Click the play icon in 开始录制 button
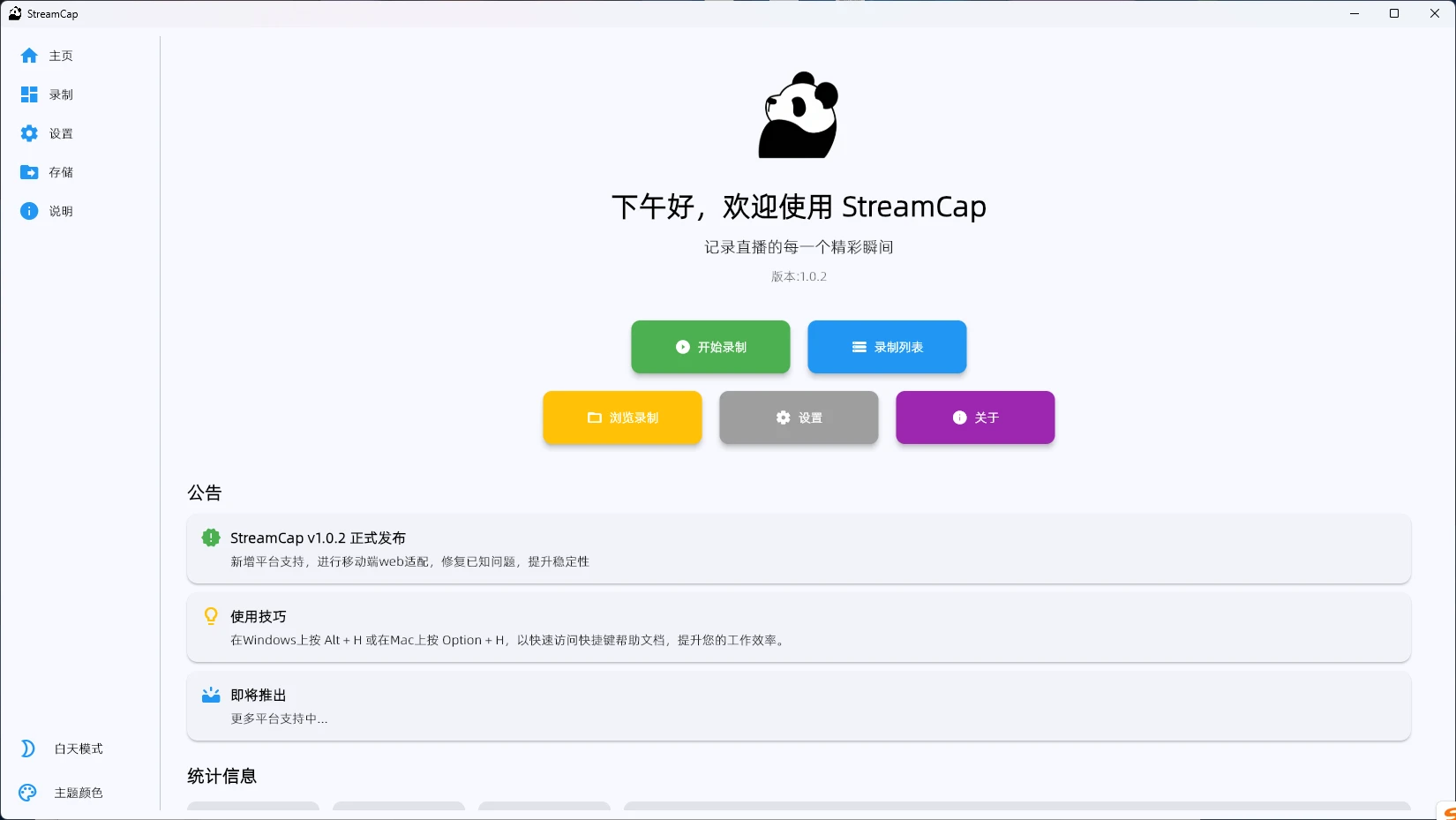The width and height of the screenshot is (1456, 820). 682,347
